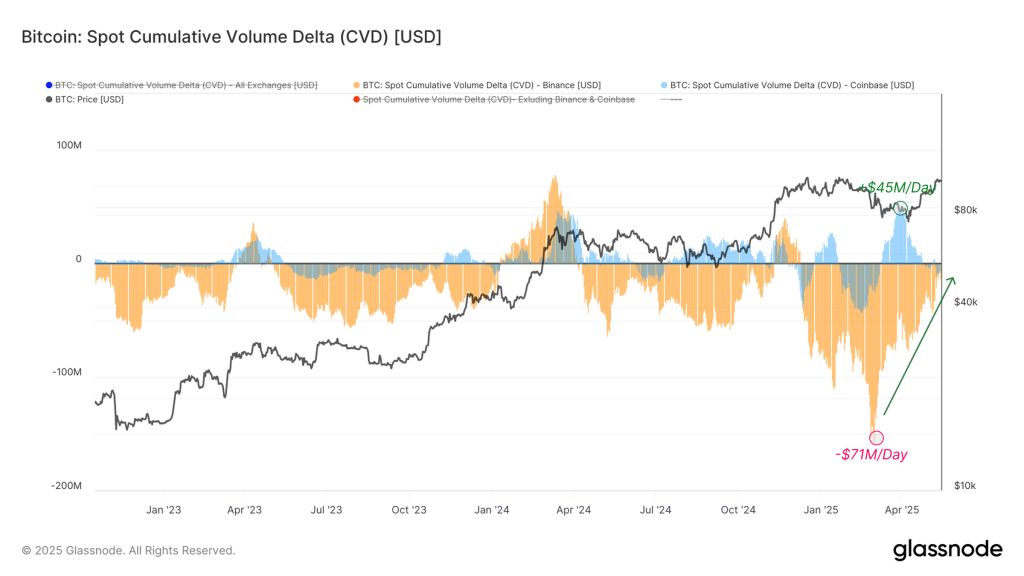Show Excluding Binance & Coinbase series label
1024x576 pixels.
coord(499,100)
